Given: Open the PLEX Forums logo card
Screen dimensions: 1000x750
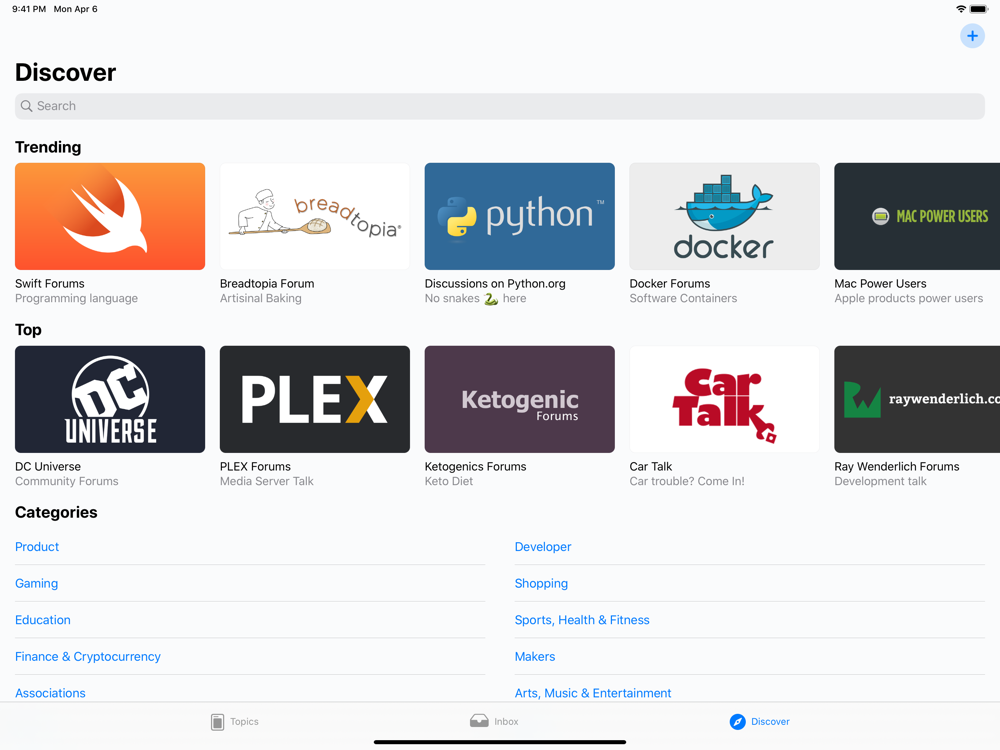Looking at the screenshot, I should coord(315,399).
